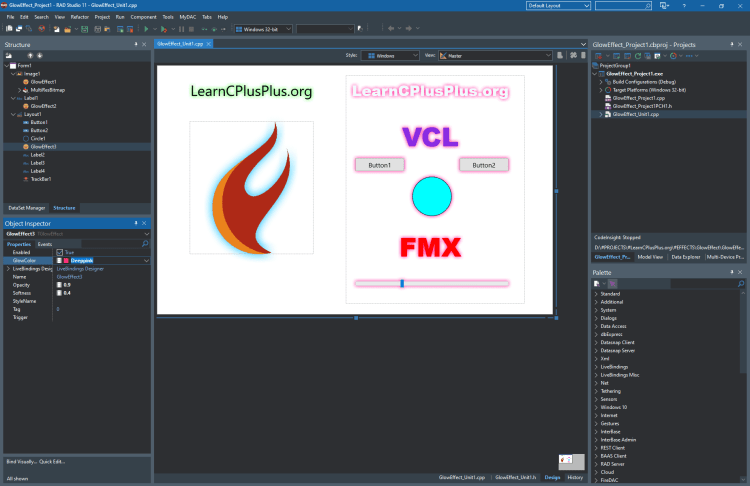Viewport: 750px width, 486px height.
Task: Click the Run with debugging icon
Action: [164, 29]
